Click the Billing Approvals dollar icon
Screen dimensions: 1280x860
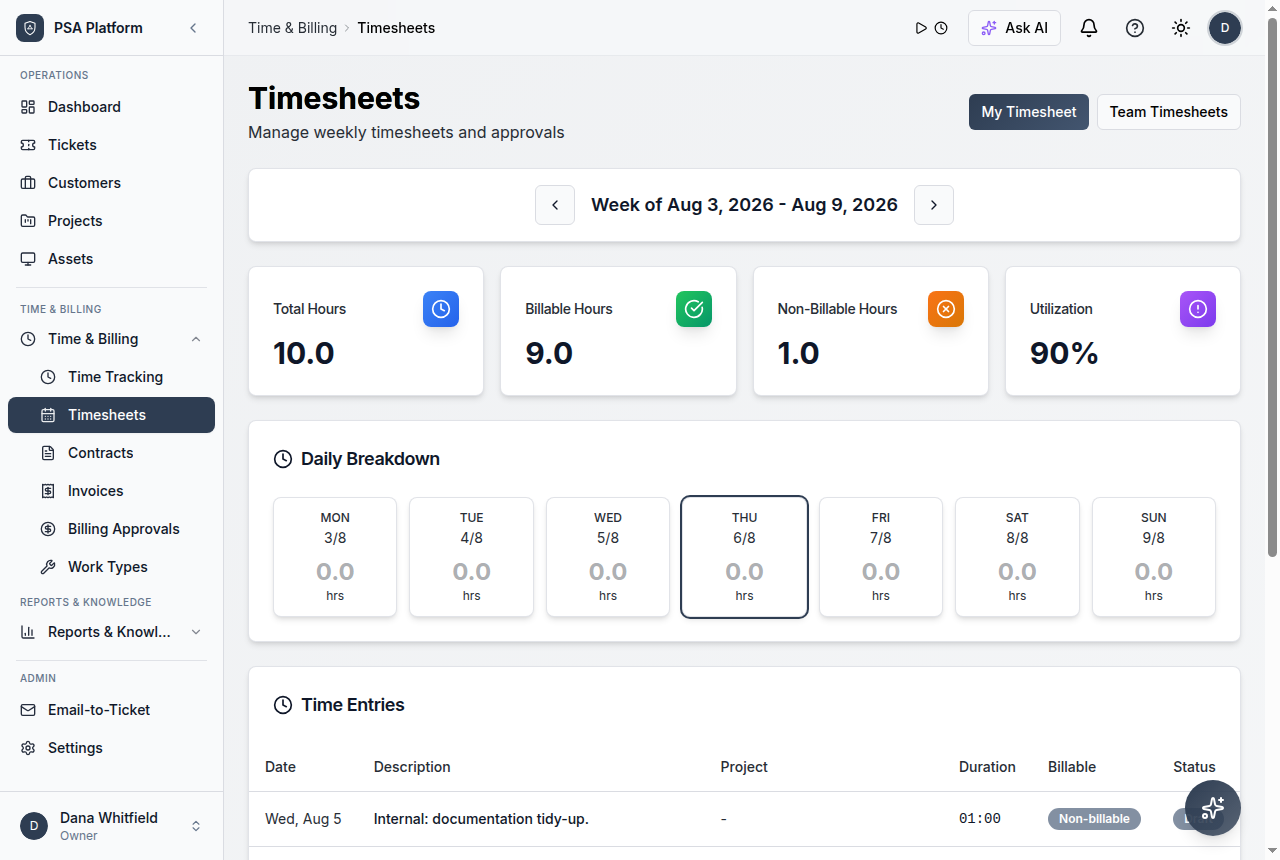48,529
